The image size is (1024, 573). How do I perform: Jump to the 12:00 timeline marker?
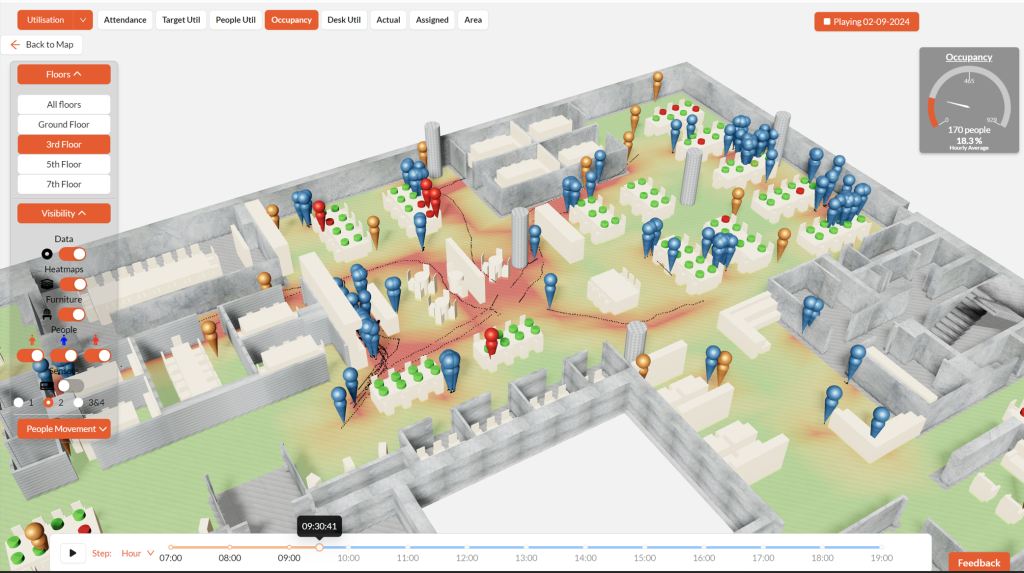click(x=467, y=548)
